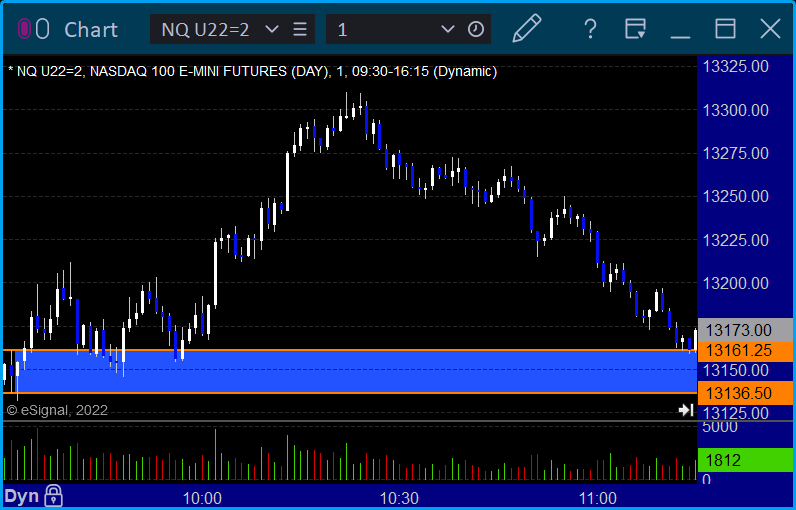Click the 5000 volume axis label
The image size is (796, 510).
point(720,427)
